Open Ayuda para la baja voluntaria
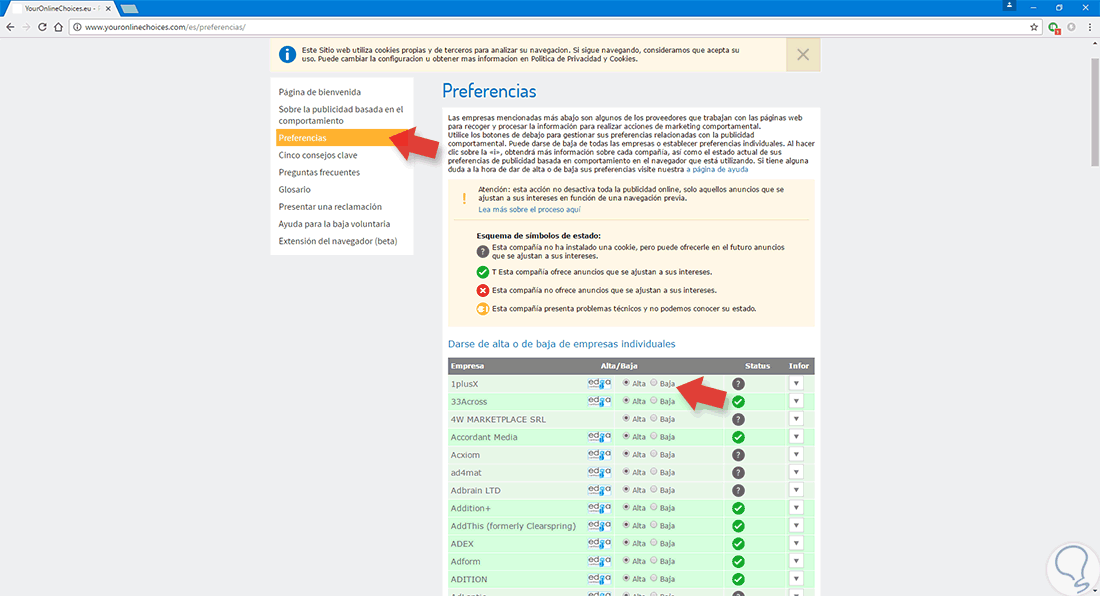 334,224
